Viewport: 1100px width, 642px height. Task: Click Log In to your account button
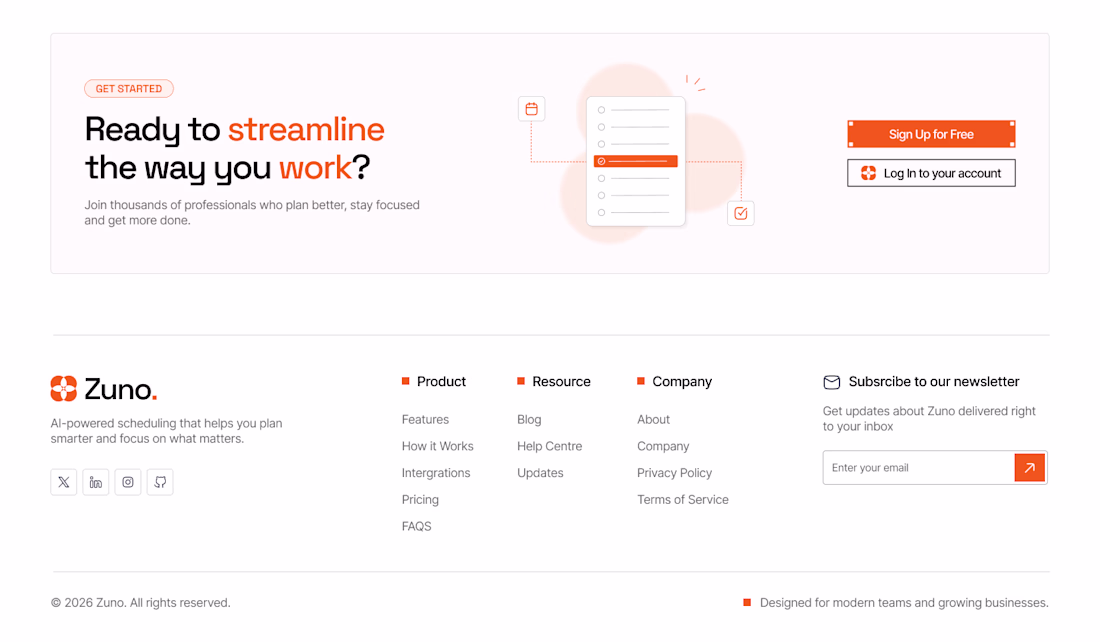[931, 173]
